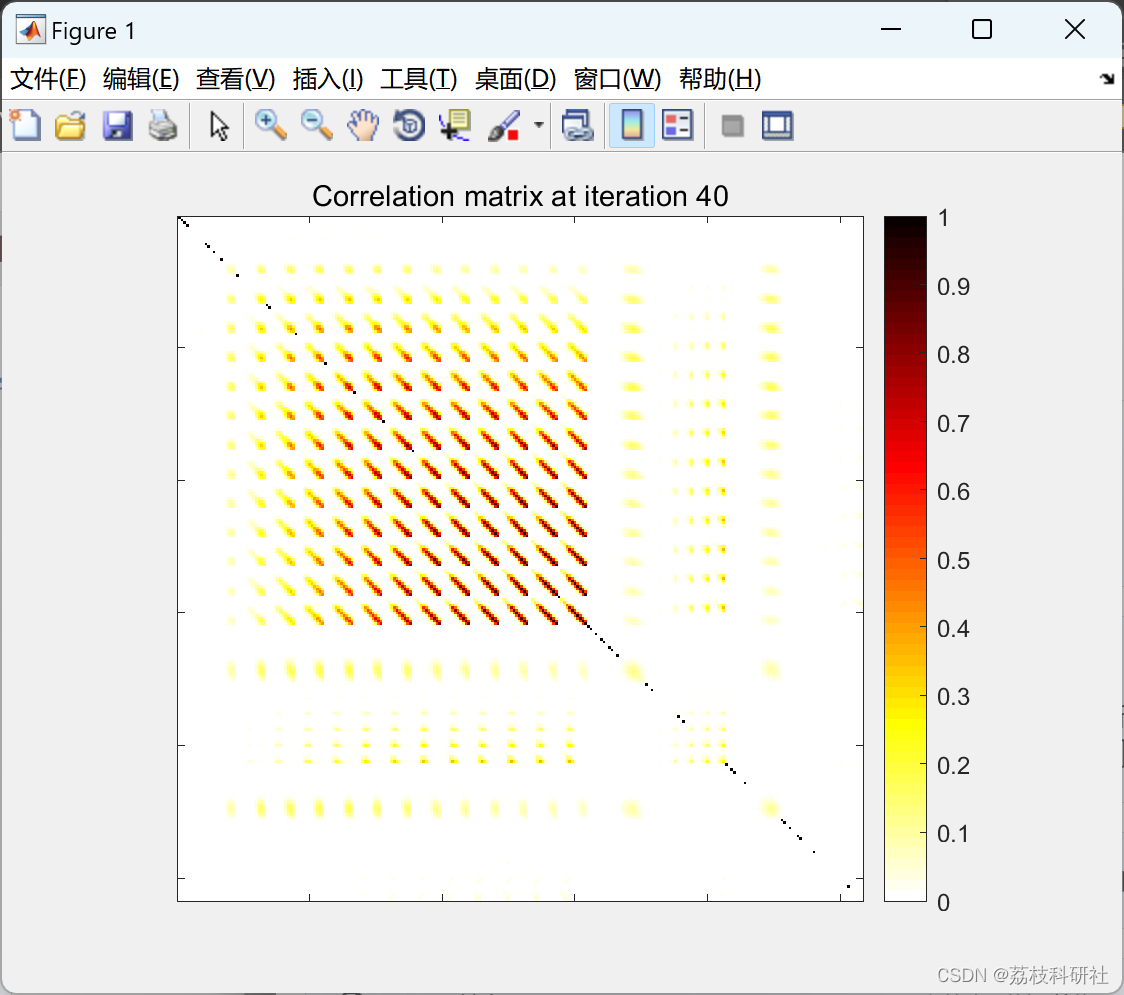This screenshot has height=995, width=1124.
Task: Select the Brush data tool
Action: tap(504, 125)
